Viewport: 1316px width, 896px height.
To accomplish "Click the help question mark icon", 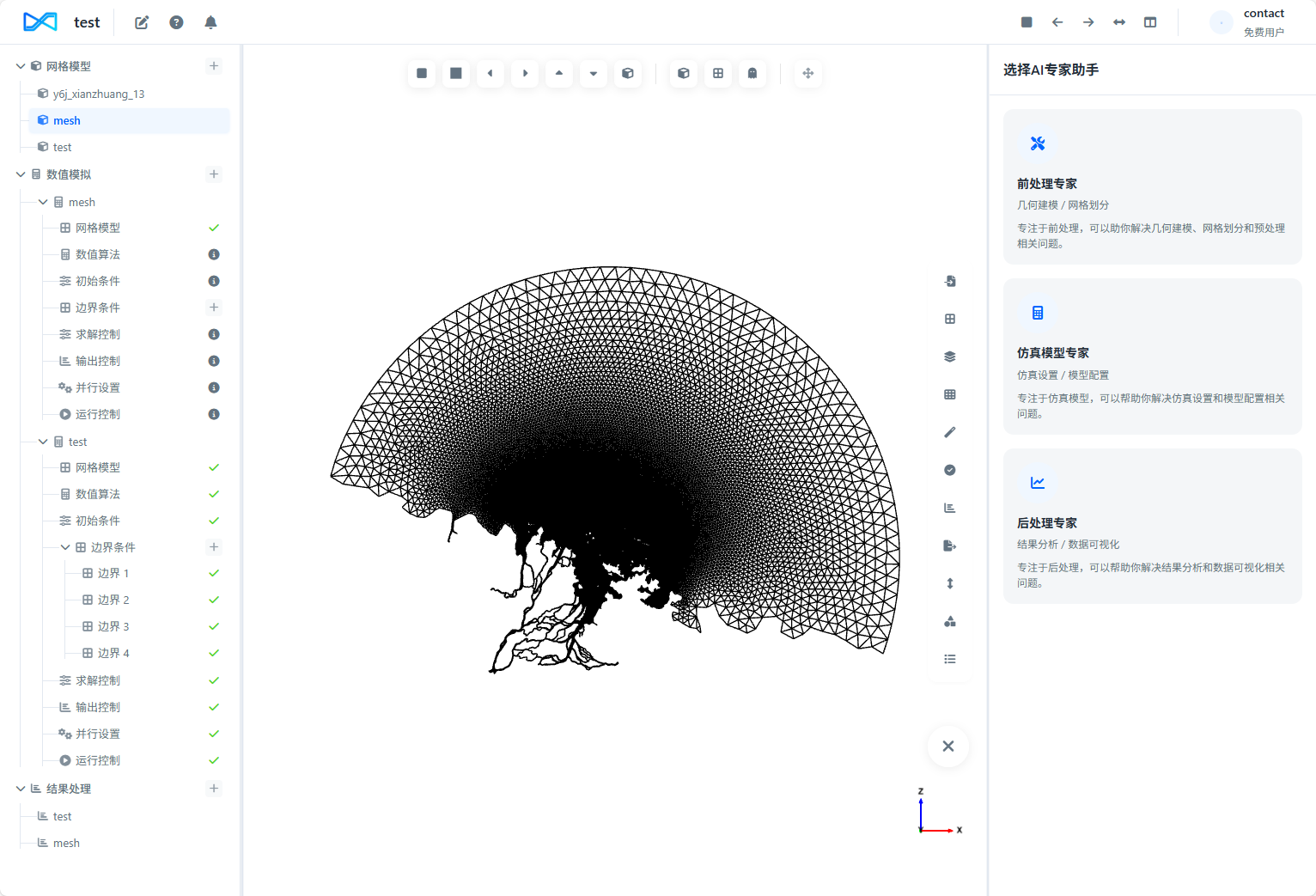I will (176, 22).
